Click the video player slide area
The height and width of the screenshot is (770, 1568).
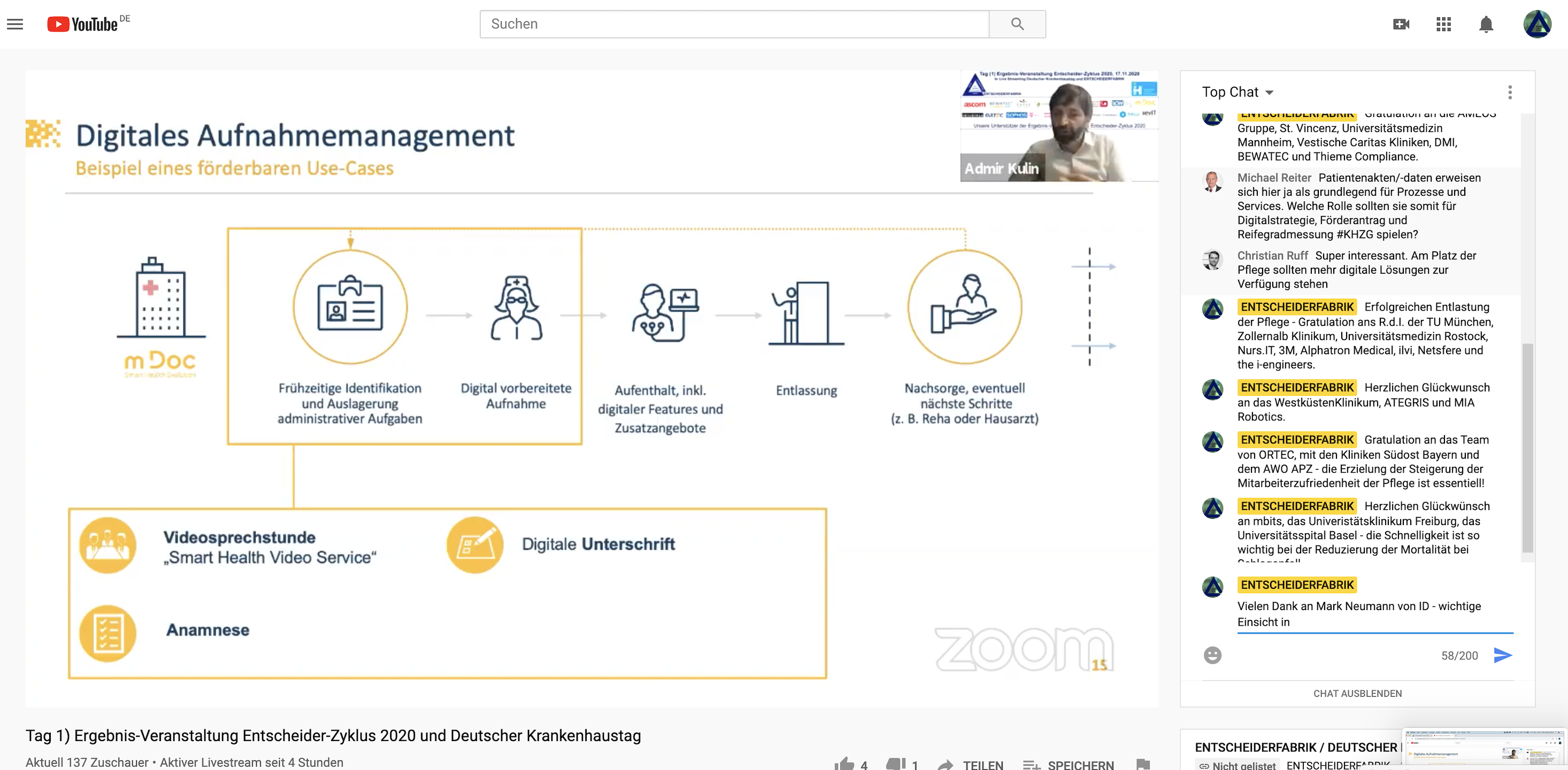(591, 388)
